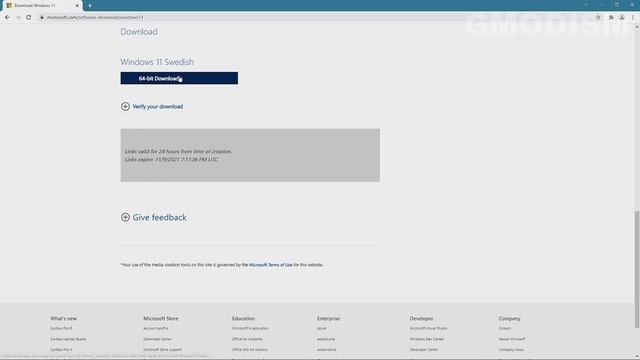The height and width of the screenshot is (360, 640).
Task: Click the browser forward arrow
Action: [18, 18]
